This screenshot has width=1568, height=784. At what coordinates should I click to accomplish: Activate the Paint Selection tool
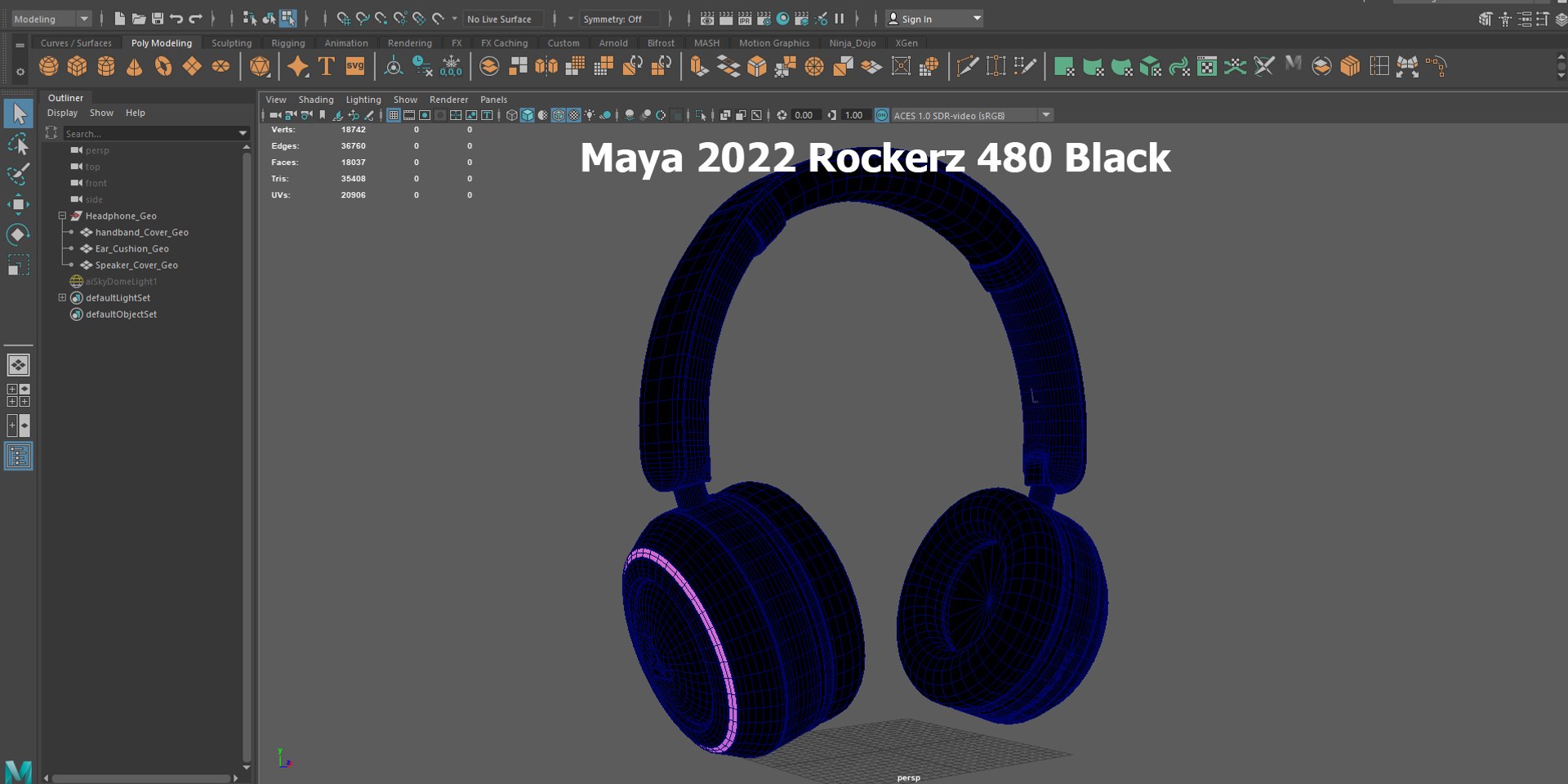tap(18, 174)
